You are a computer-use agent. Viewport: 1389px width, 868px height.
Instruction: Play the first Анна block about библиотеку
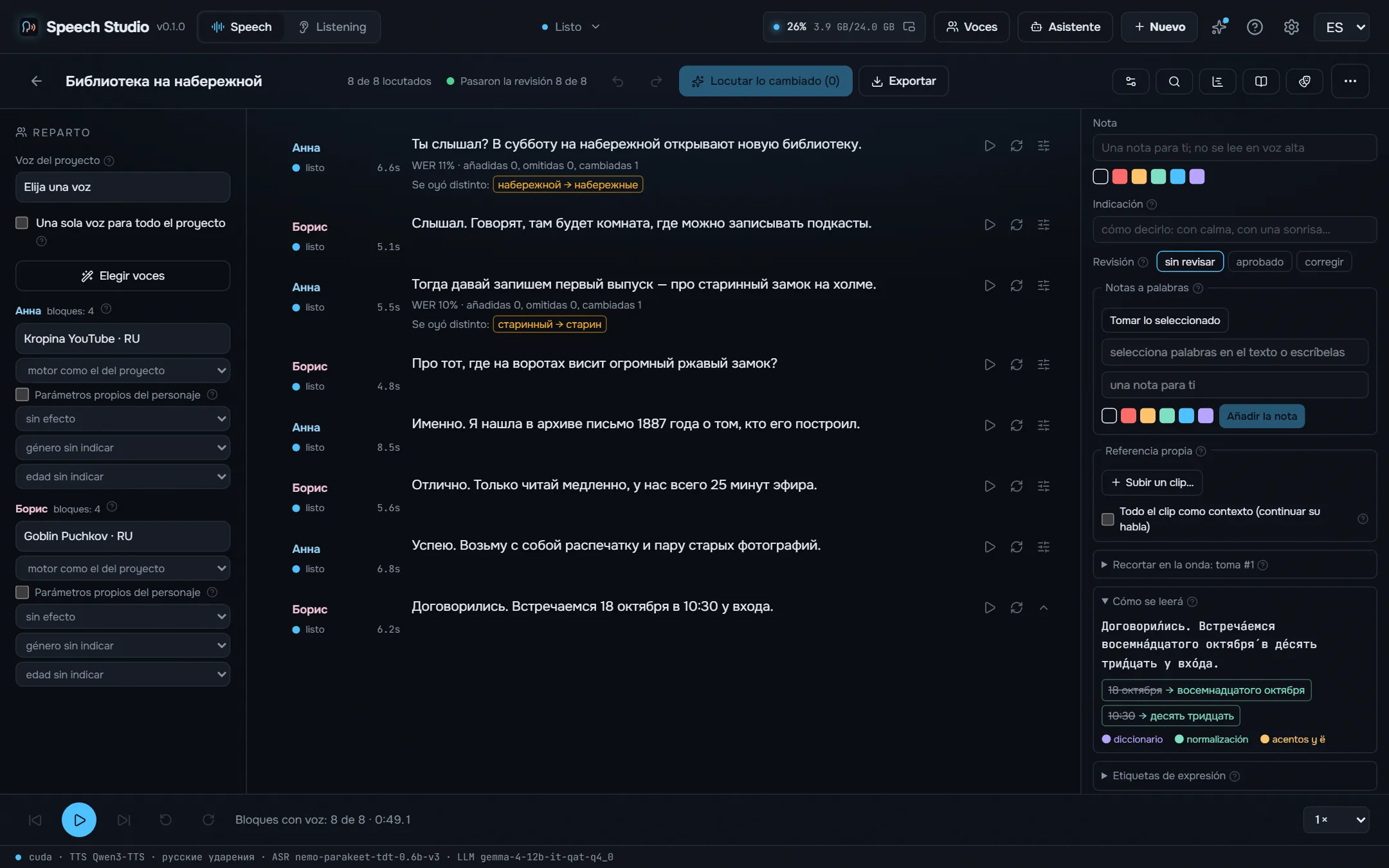click(x=990, y=146)
